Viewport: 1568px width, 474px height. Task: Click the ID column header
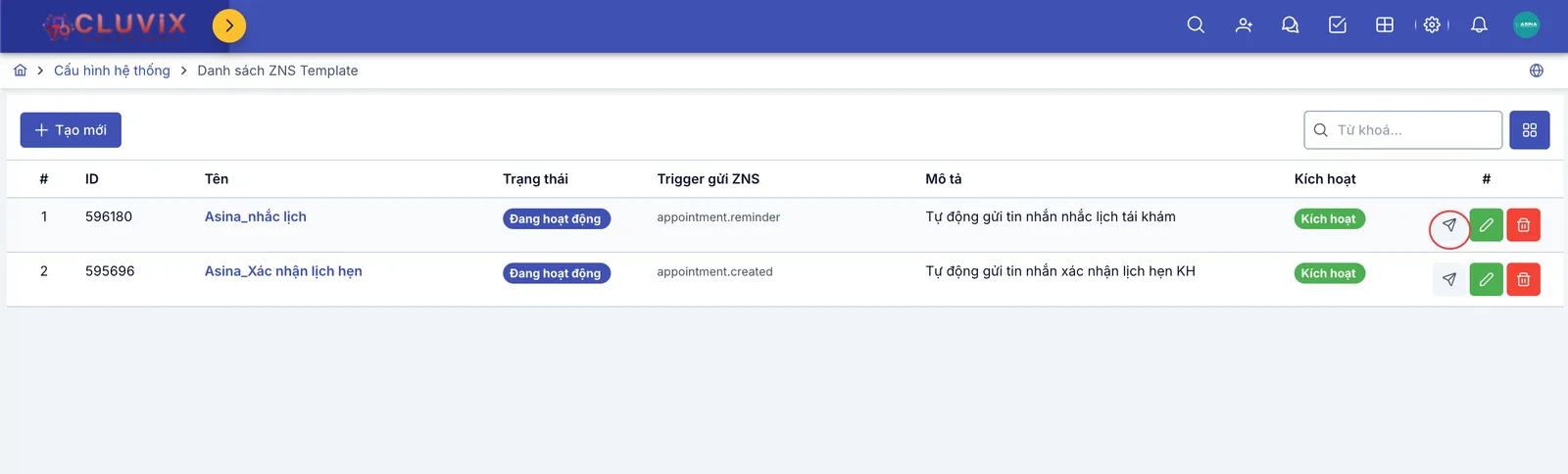pos(92,179)
